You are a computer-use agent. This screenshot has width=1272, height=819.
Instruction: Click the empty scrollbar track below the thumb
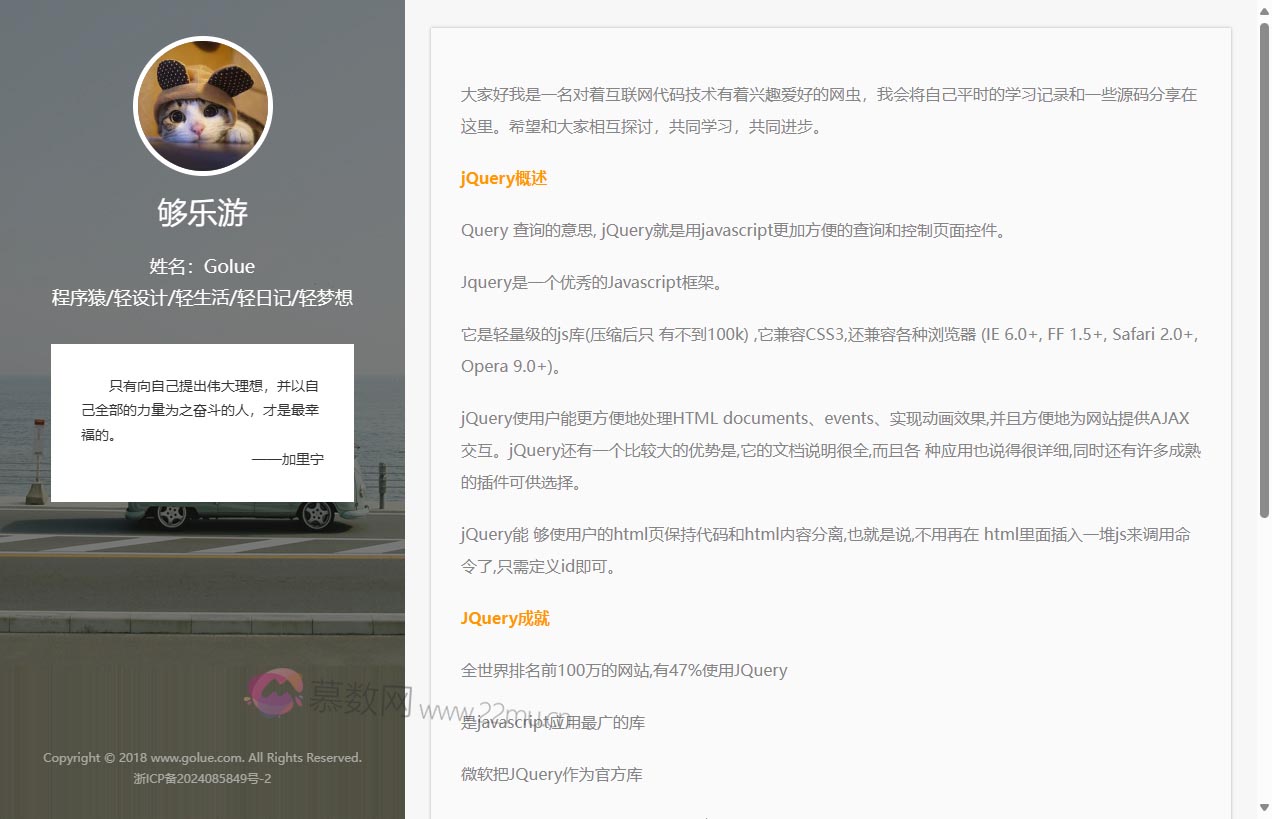(x=1263, y=660)
